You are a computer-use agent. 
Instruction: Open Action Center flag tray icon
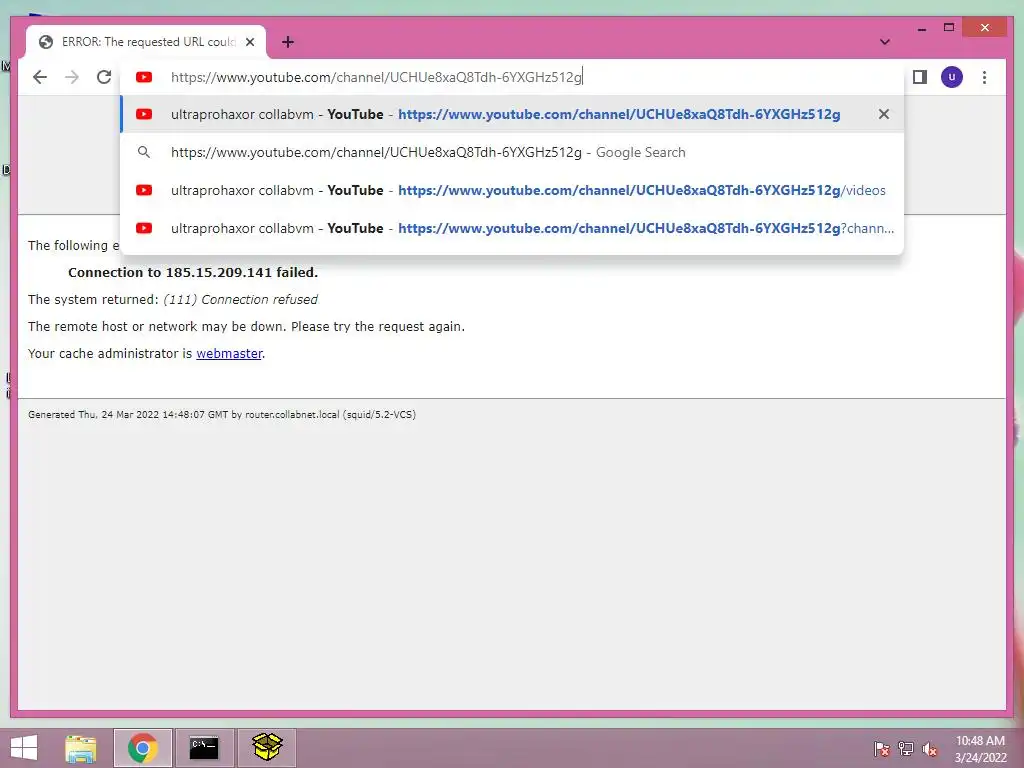tap(881, 748)
